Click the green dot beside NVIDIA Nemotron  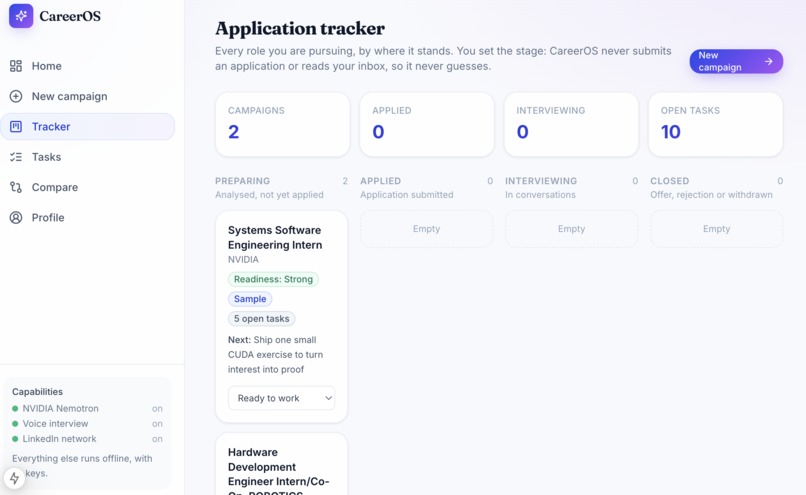(15, 409)
